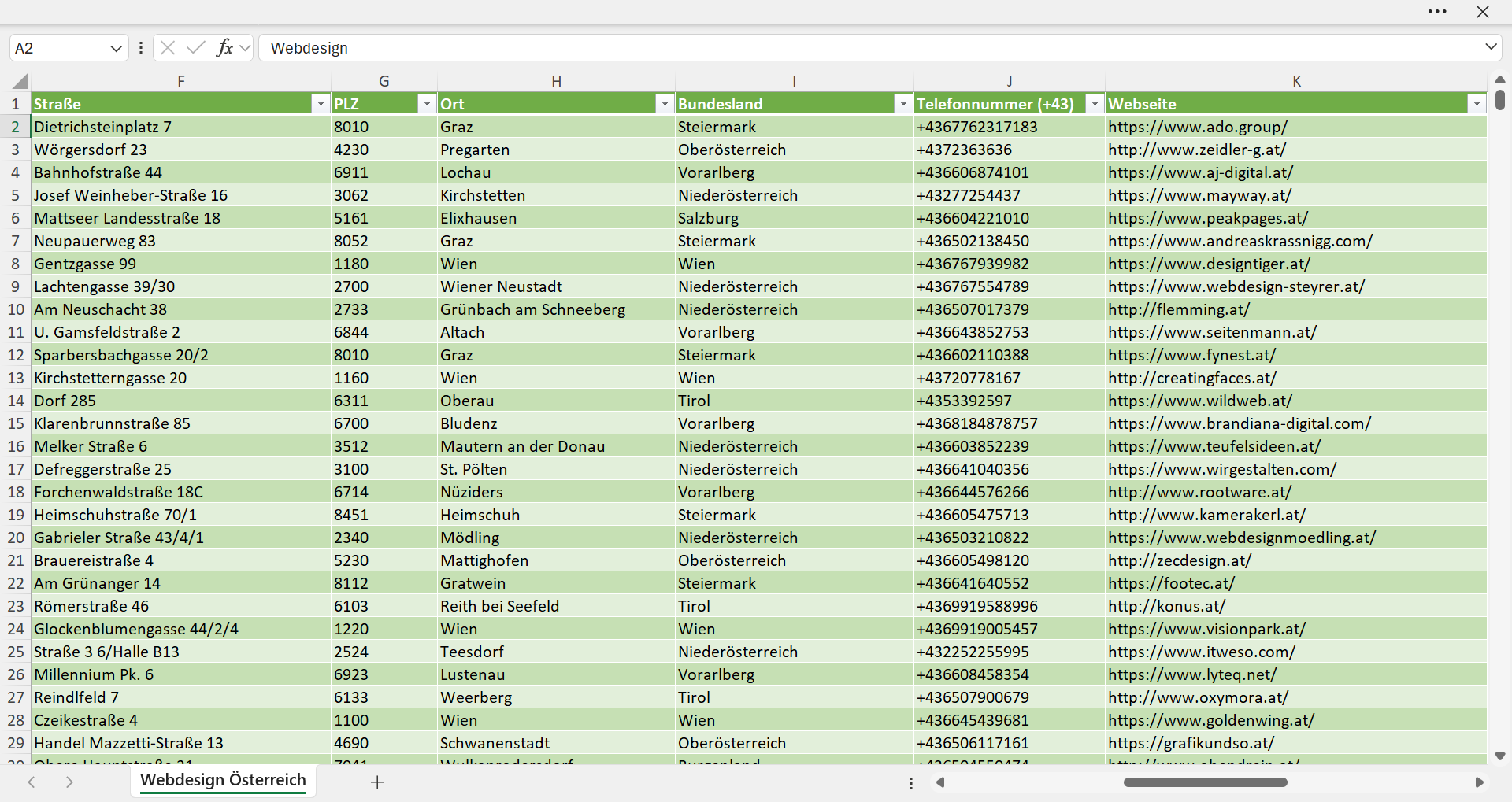Open the Ort column filter dropdown
1512x802 pixels.
tap(665, 104)
